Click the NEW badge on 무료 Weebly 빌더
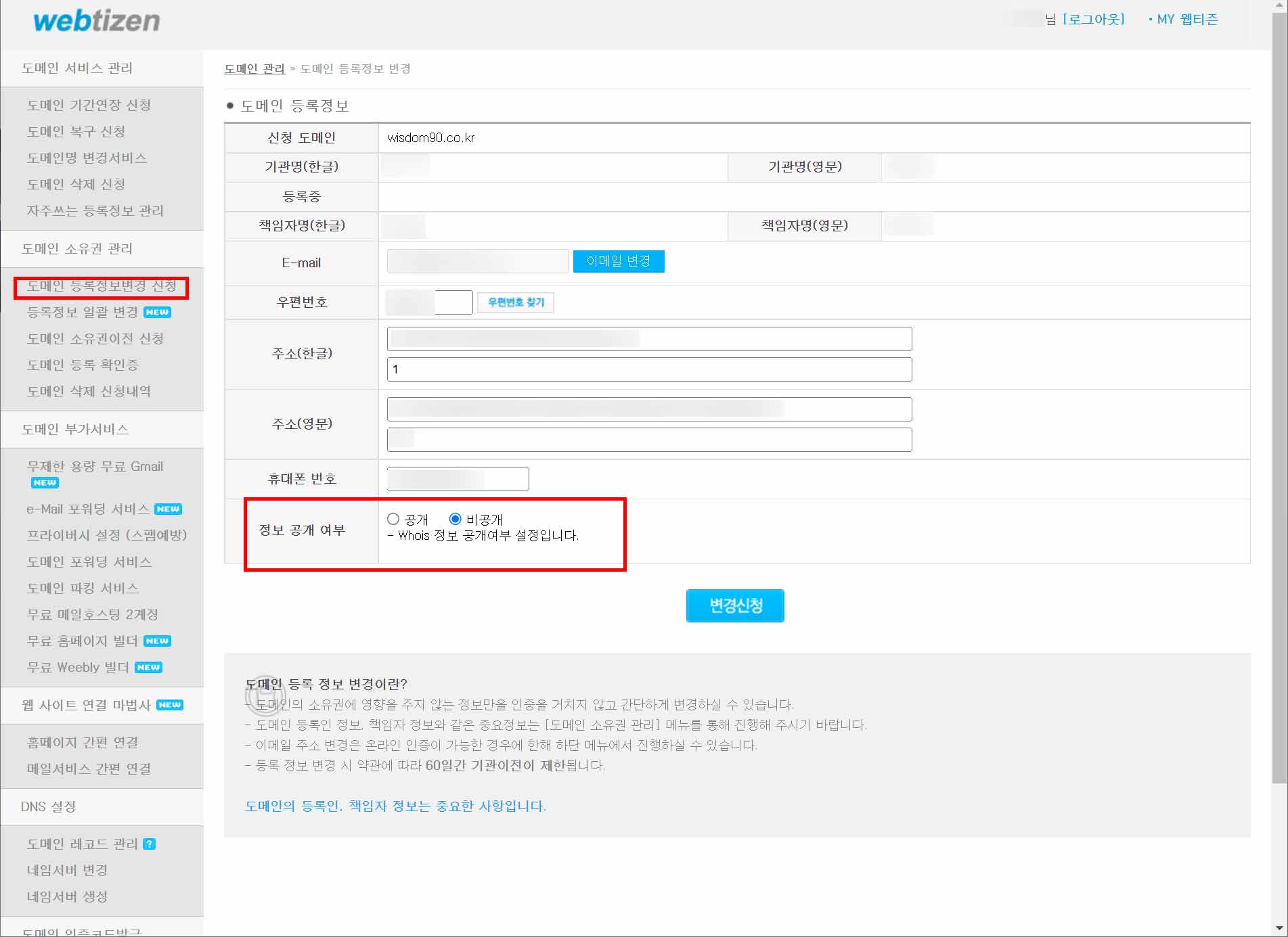1288x937 pixels. point(148,667)
